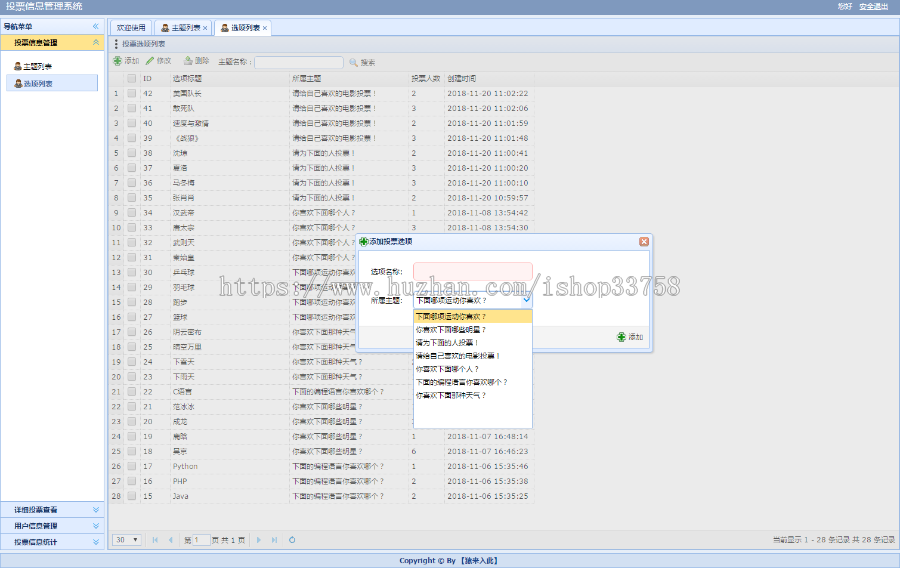
Task: Sort by the 选项标题 column header
Action: pos(230,79)
